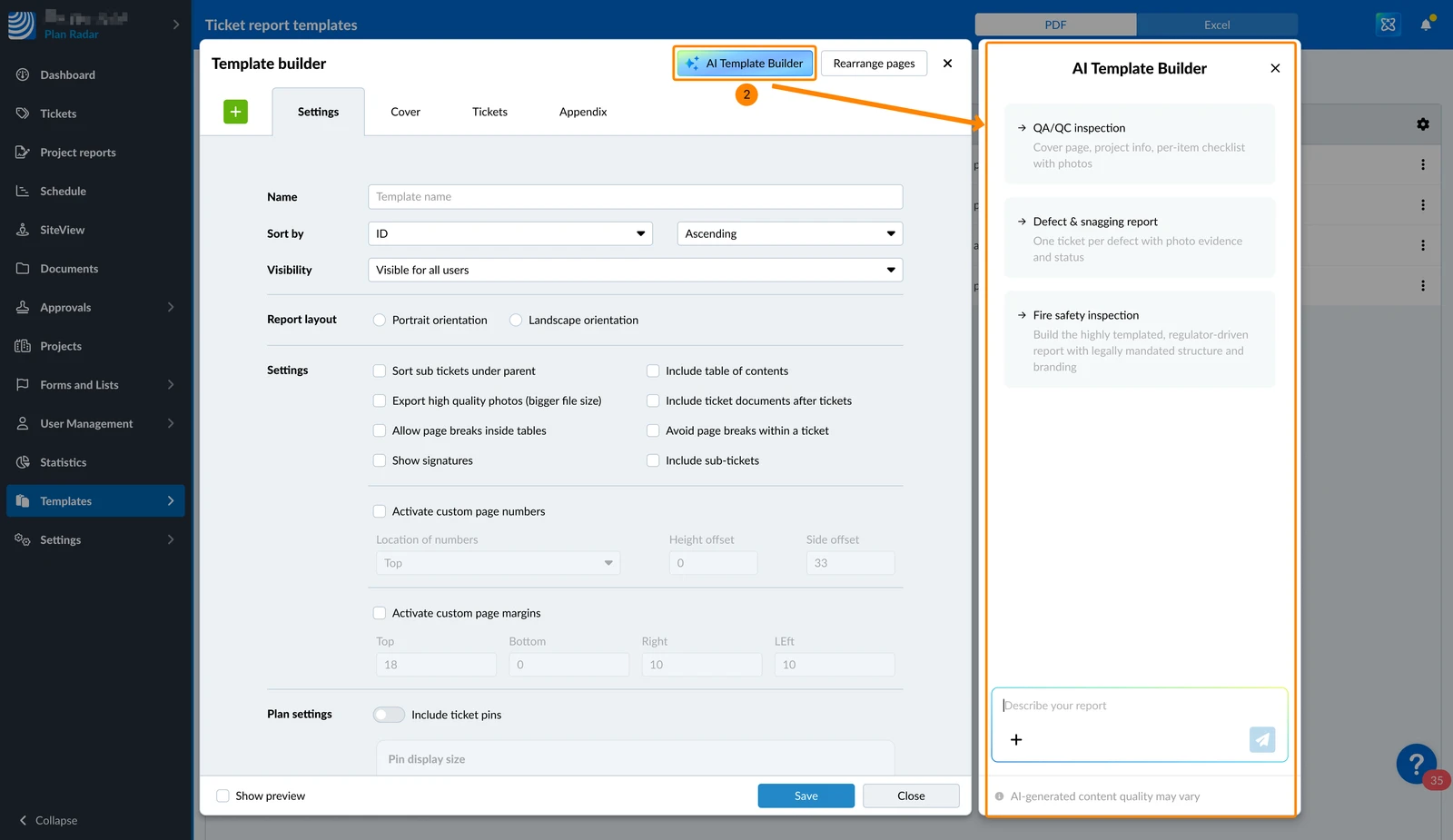Click the PlanRadar logo
This screenshot has height=840, width=1453.
22,25
